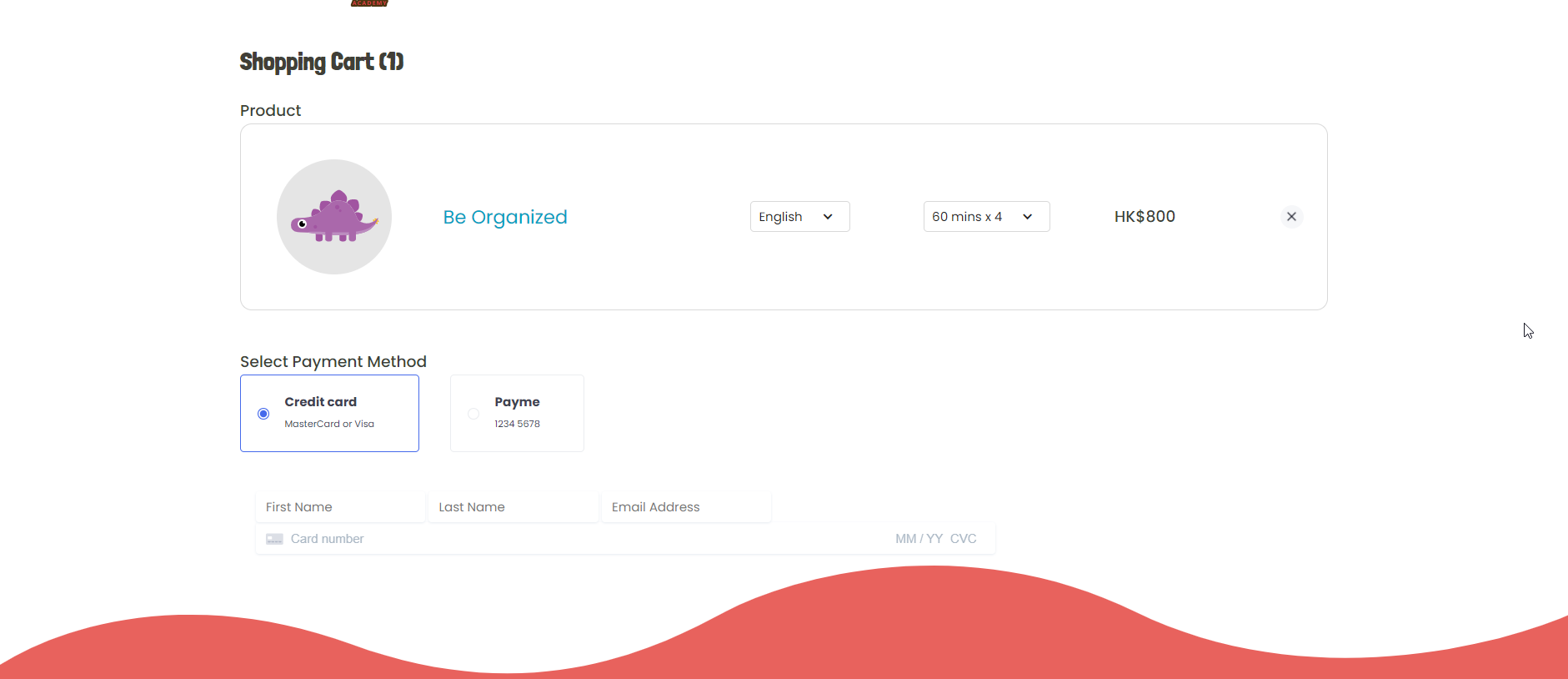Click the Academy logo at page top
The height and width of the screenshot is (679, 1568).
point(369,3)
